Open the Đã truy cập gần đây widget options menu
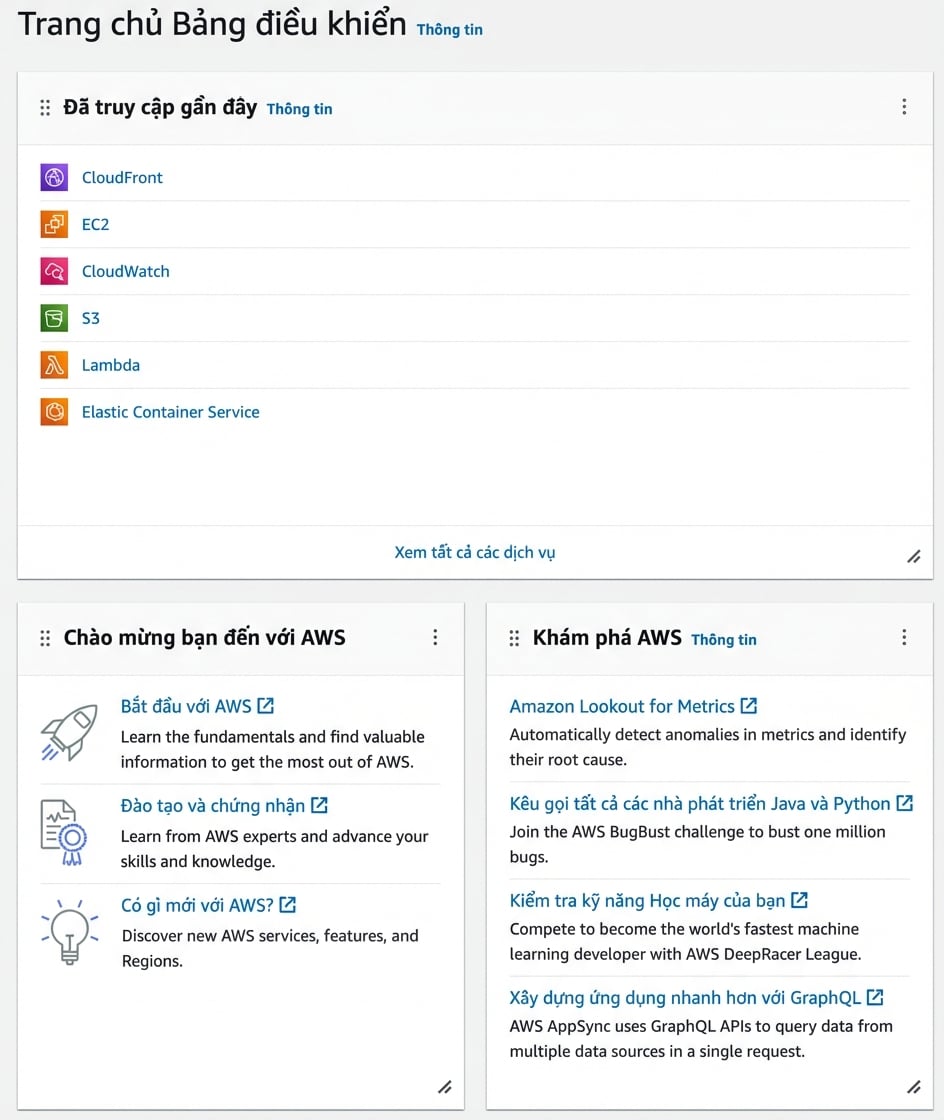 904,107
